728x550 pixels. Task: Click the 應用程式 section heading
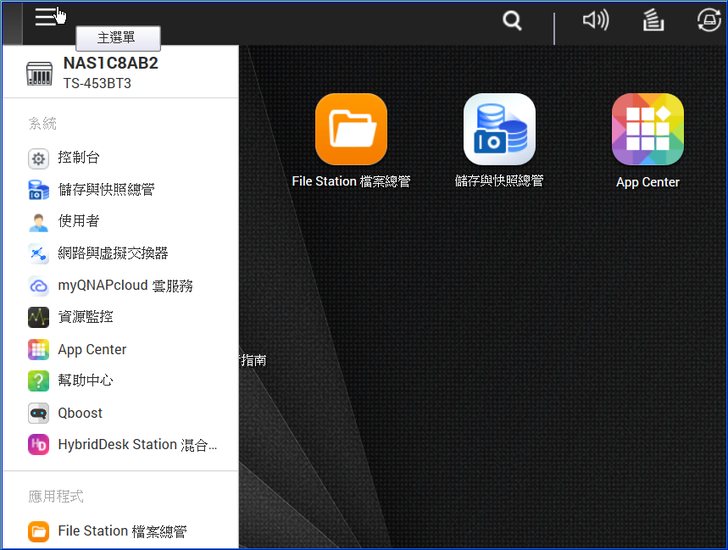pos(56,497)
